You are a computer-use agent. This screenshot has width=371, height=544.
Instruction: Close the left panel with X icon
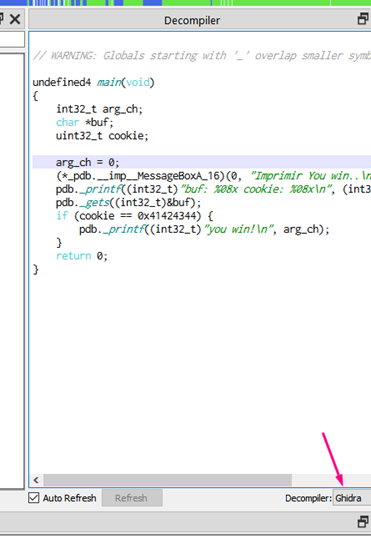[x=15, y=19]
